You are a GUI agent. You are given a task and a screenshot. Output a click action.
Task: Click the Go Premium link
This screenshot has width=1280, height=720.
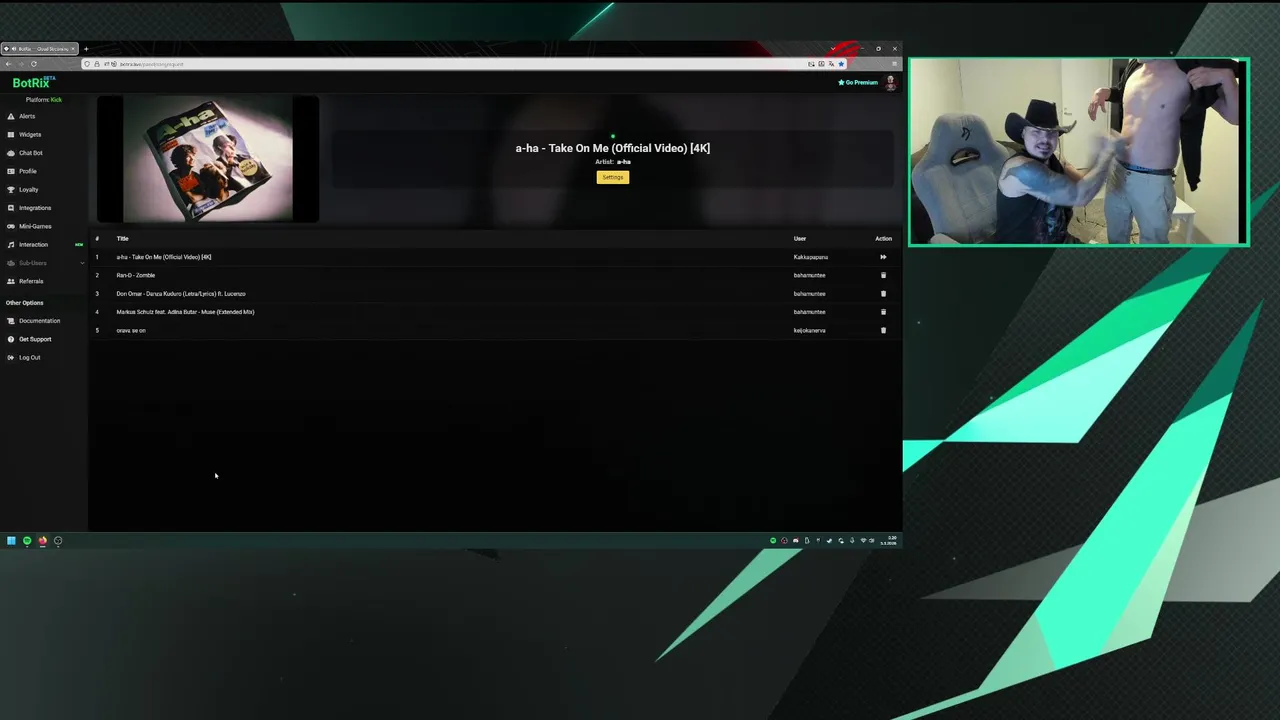click(x=858, y=82)
